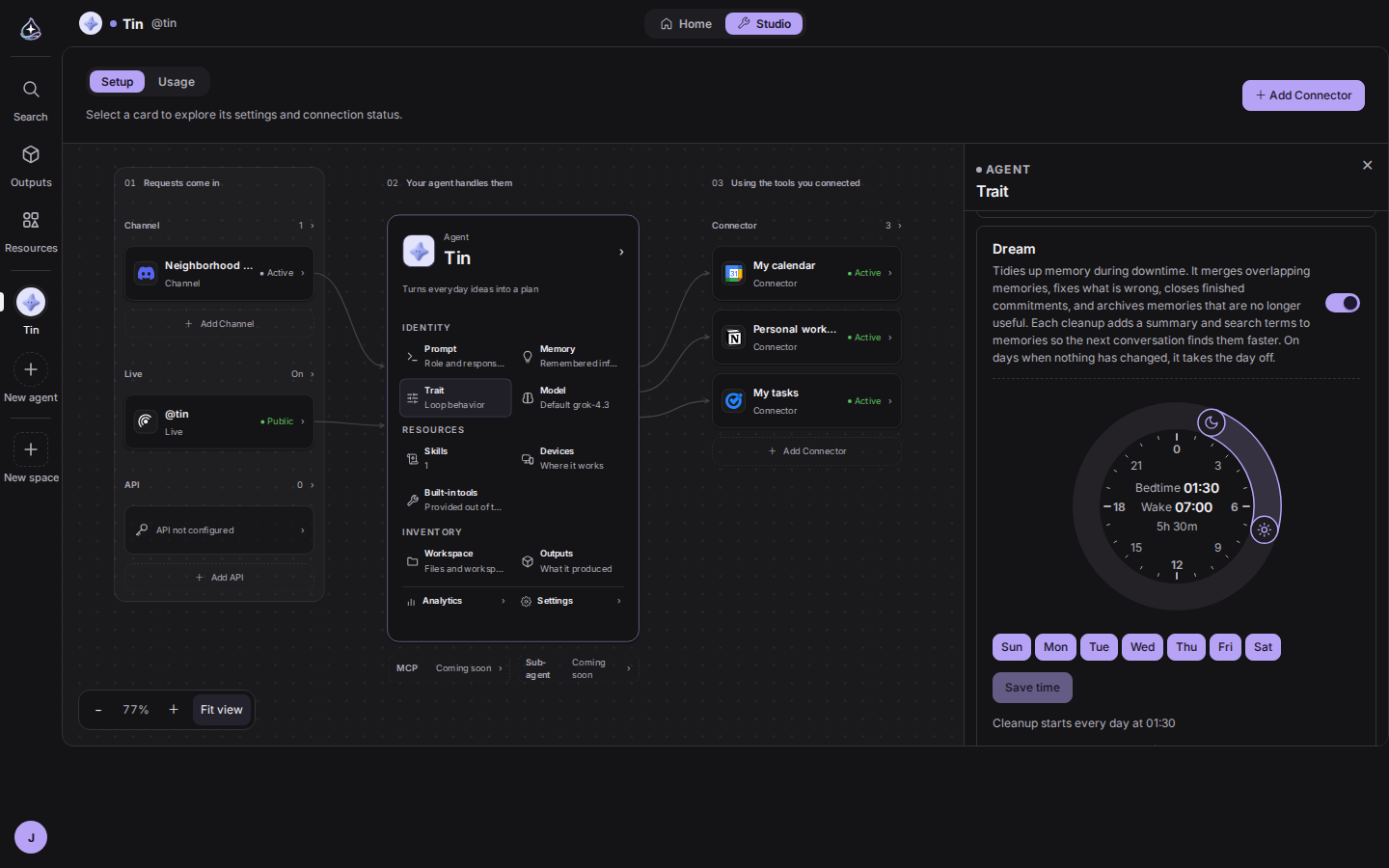Click the Save time button
The height and width of the screenshot is (868, 1389).
[x=1032, y=688]
